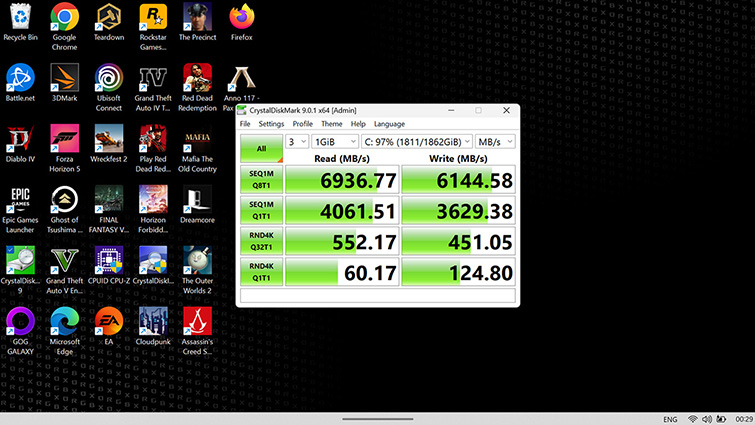The image size is (755, 425).
Task: Run the SEQ1M Q8T1 test button
Action: (261, 180)
